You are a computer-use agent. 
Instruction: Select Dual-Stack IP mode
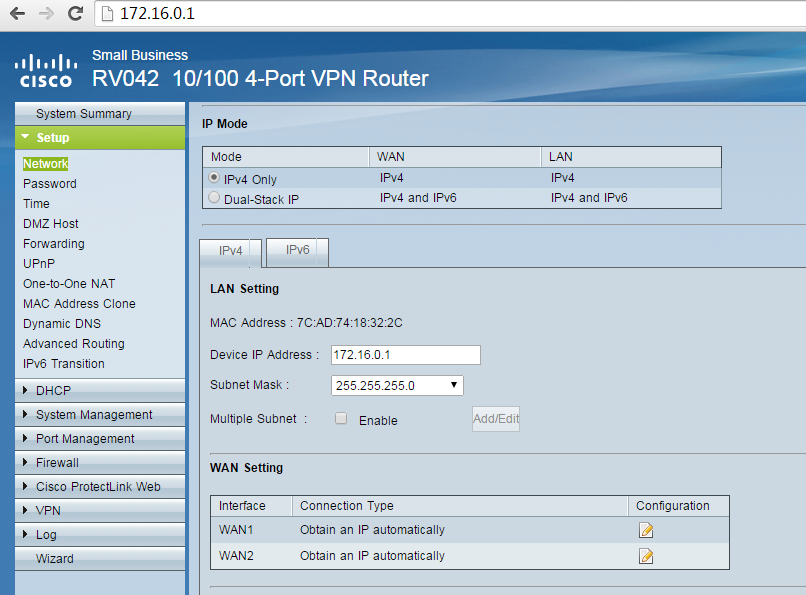coord(214,198)
